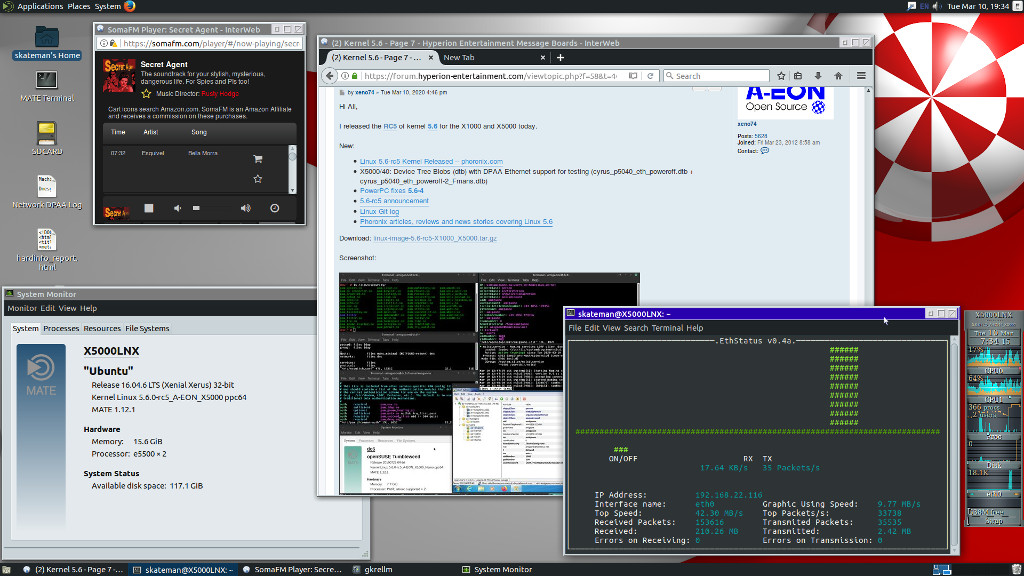Image resolution: width=1024 pixels, height=576 pixels.
Task: Switch to gkrellm in bottom taskbar
Action: (372, 569)
